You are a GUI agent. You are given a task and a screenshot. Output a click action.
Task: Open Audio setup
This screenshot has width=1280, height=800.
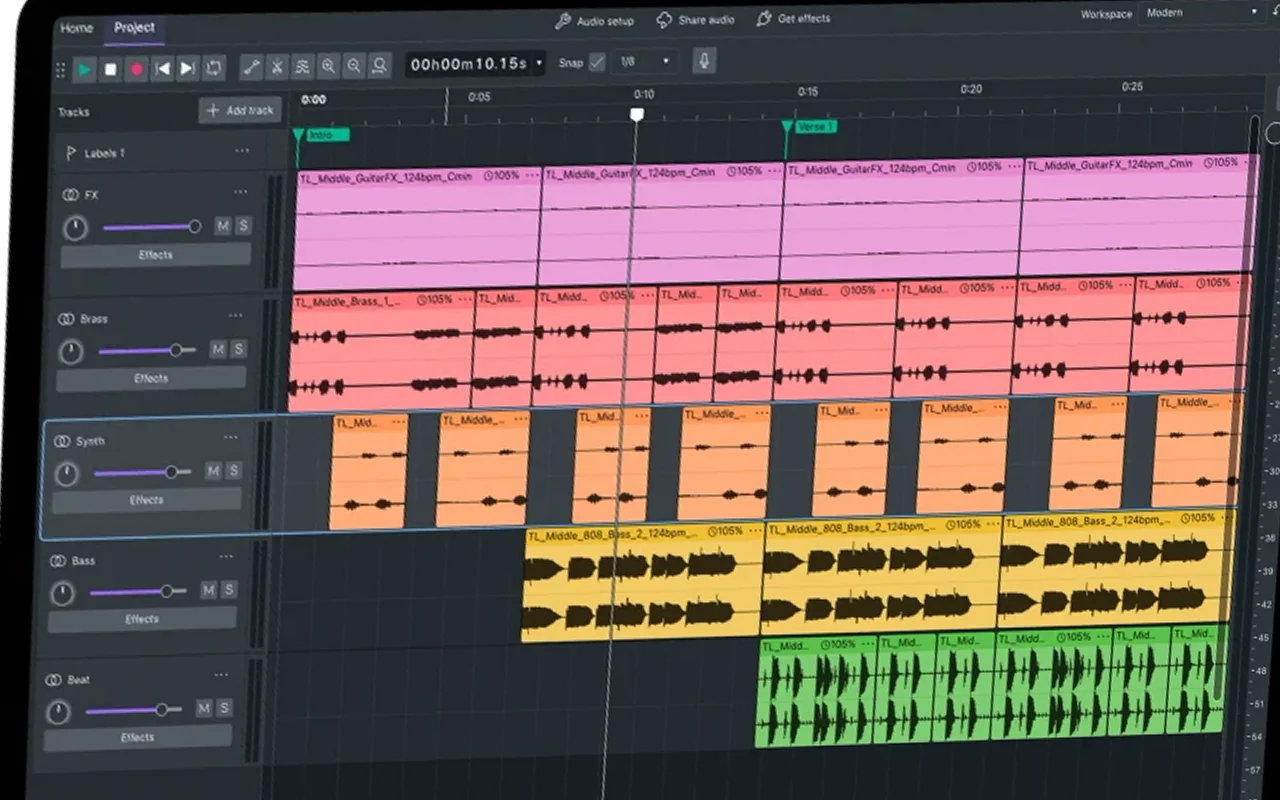(x=594, y=21)
